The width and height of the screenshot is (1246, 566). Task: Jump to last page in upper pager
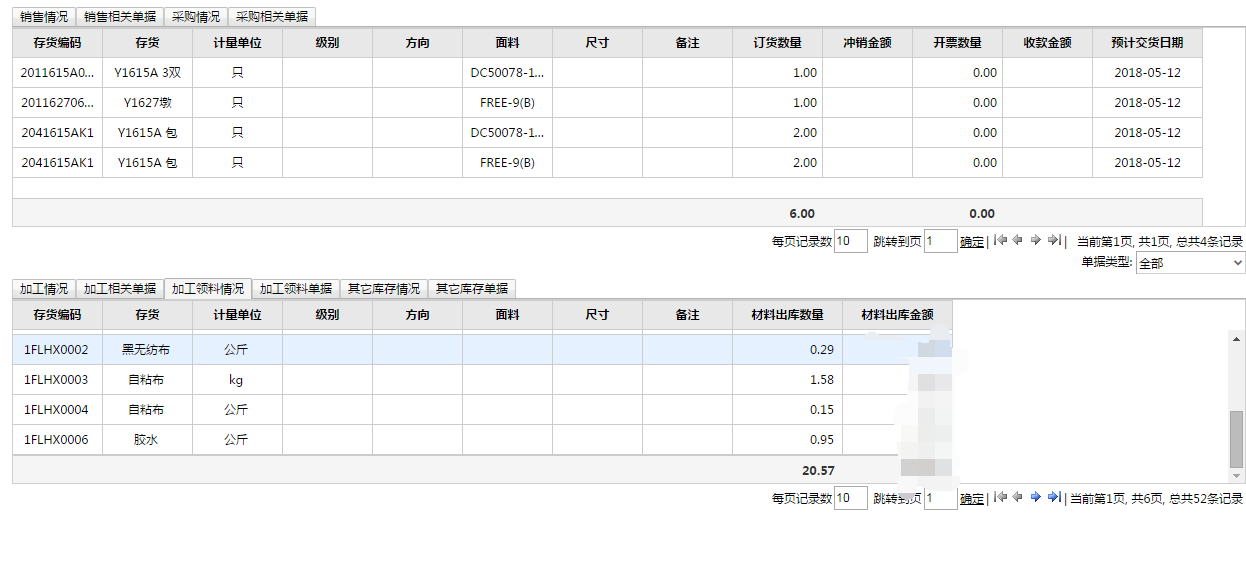point(1053,241)
